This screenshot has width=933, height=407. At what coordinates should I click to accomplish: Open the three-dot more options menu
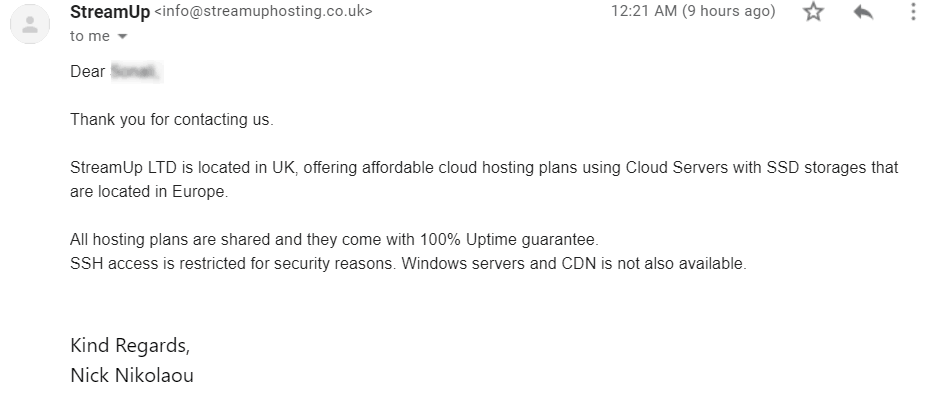click(913, 12)
